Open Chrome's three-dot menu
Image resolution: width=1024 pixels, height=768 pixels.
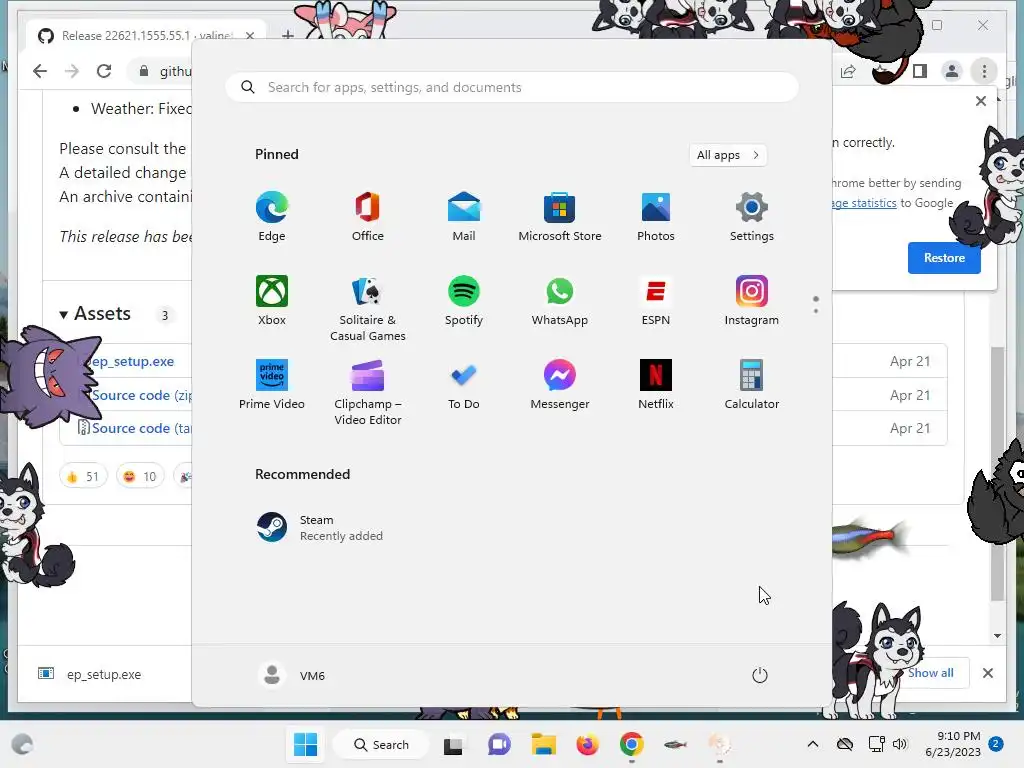coord(984,71)
